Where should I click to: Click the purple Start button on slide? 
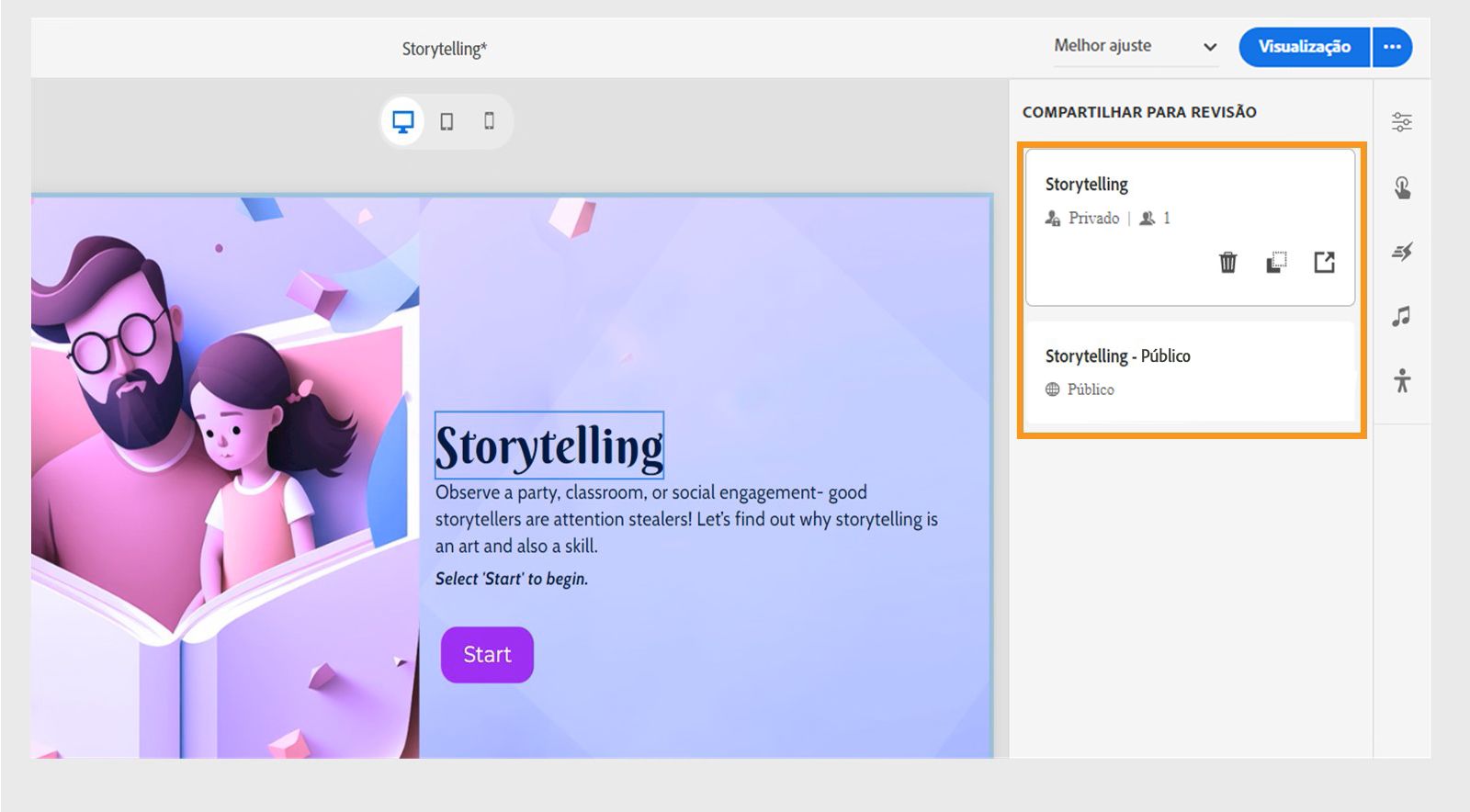[x=487, y=654]
